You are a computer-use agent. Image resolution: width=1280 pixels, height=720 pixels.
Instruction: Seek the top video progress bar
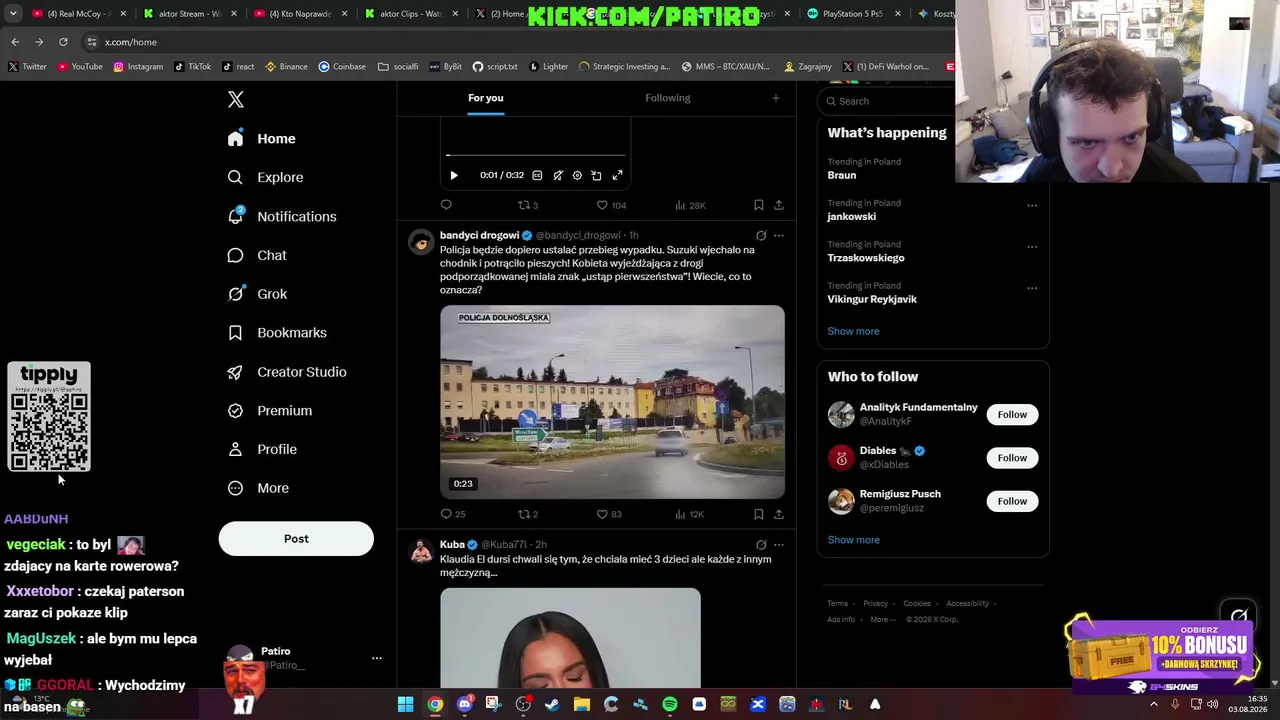535,155
